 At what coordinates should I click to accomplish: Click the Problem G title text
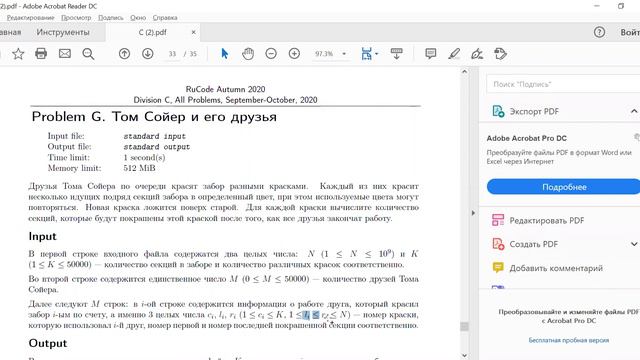pyautogui.click(x=154, y=117)
